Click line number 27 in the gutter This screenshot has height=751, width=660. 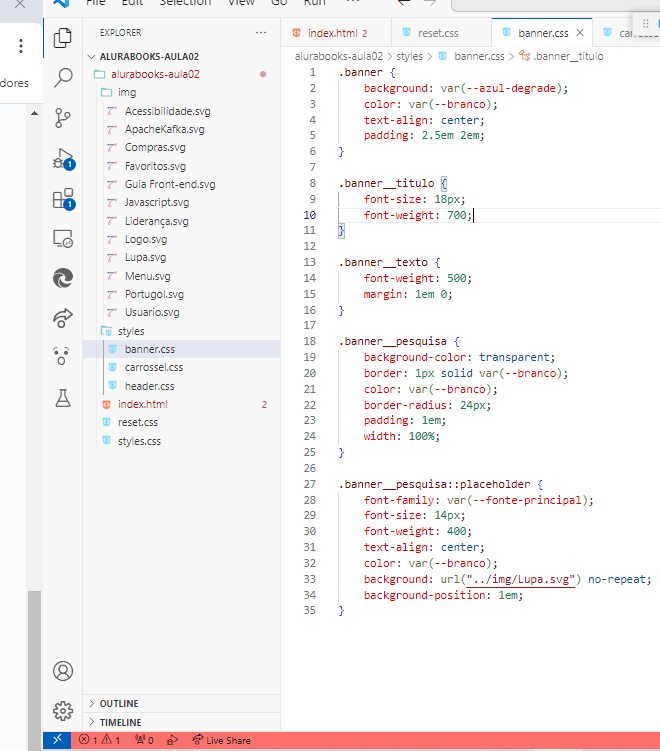point(309,484)
